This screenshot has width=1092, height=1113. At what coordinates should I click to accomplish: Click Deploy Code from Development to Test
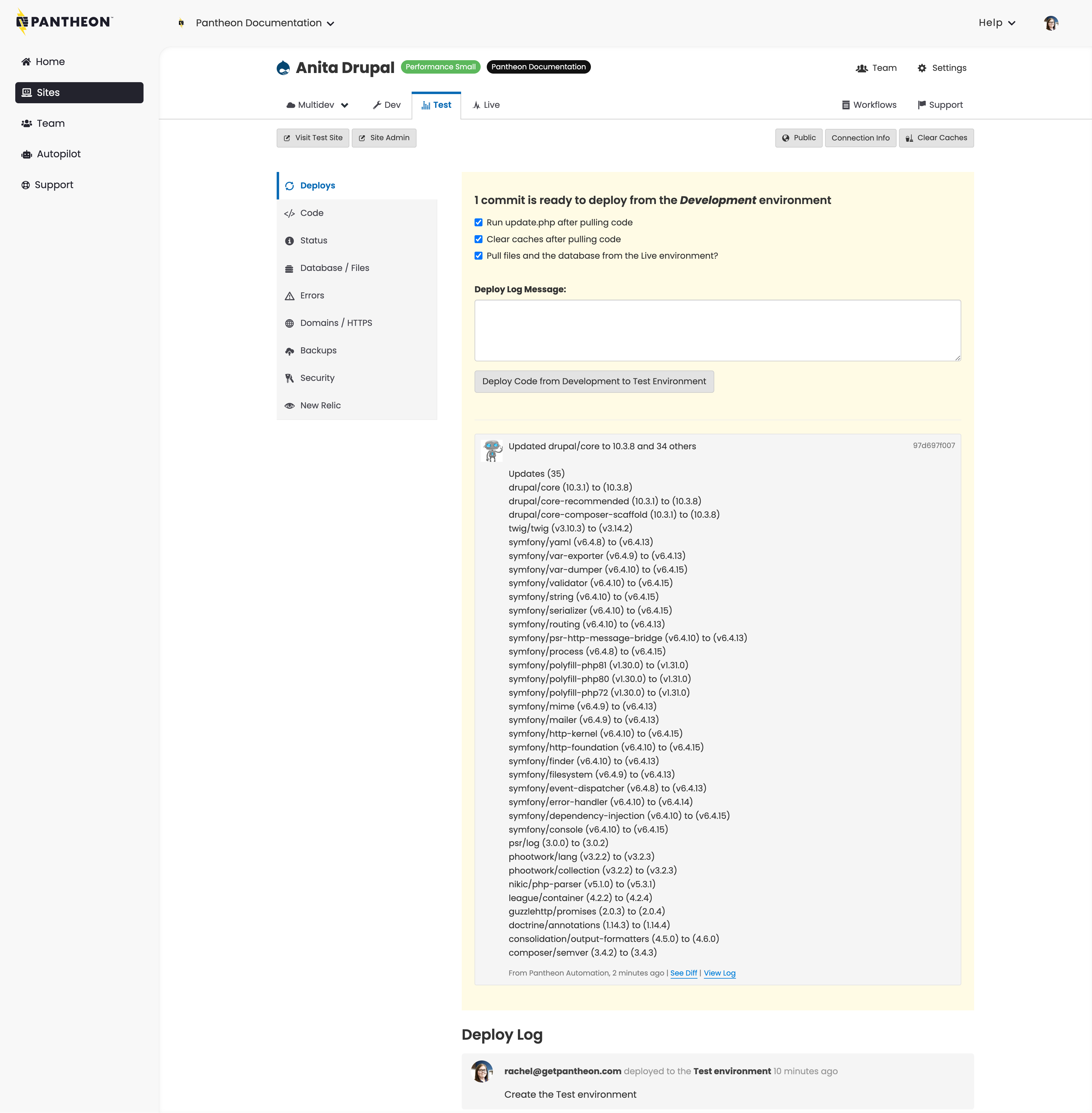[x=594, y=381]
